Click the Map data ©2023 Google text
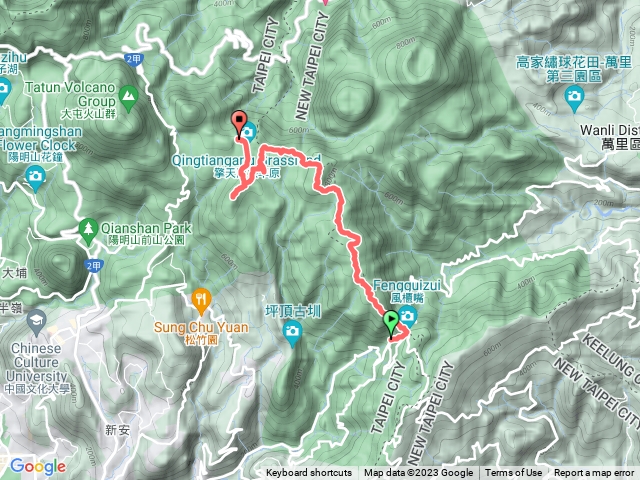 point(418,473)
